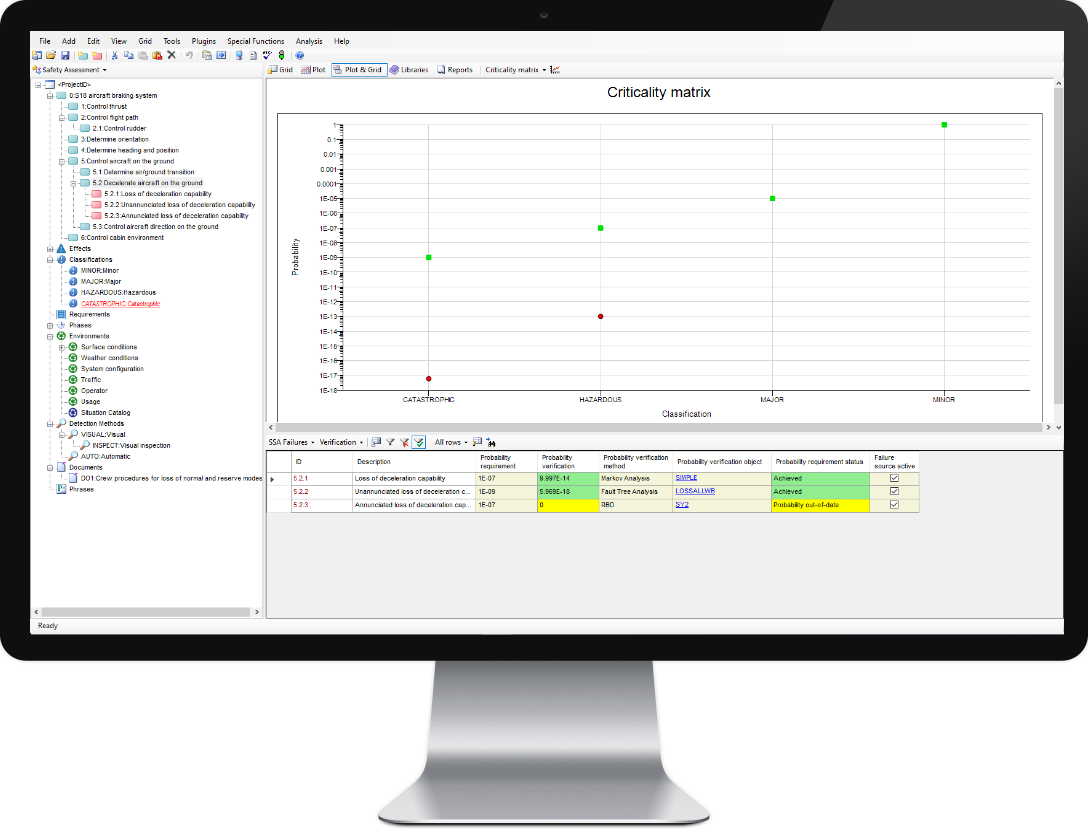1088x829 pixels.
Task: Open the SSA Failures dropdown
Action: [x=291, y=441]
